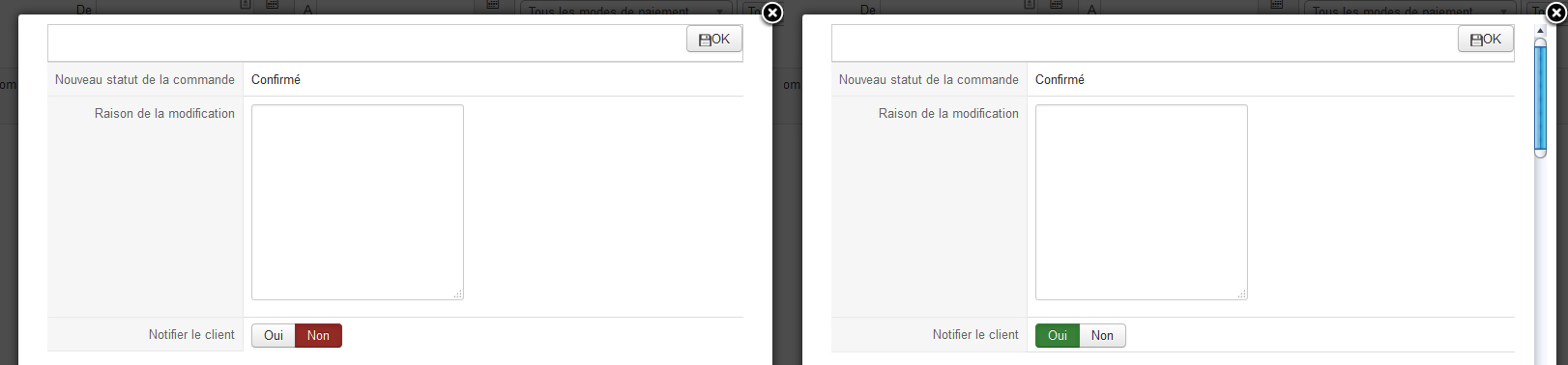Close the right dialog popup
The image size is (1568, 365).
(1556, 13)
